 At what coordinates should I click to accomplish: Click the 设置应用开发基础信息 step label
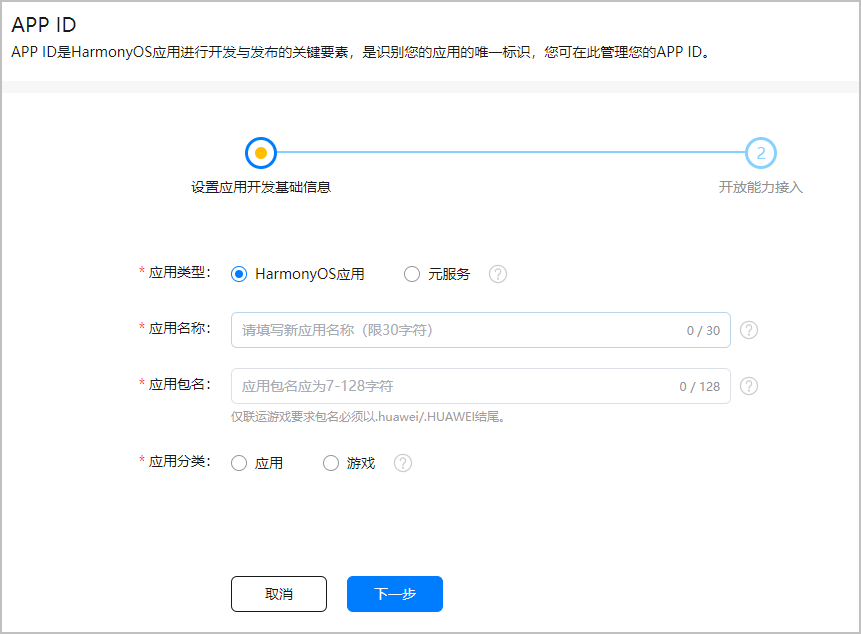tap(260, 187)
